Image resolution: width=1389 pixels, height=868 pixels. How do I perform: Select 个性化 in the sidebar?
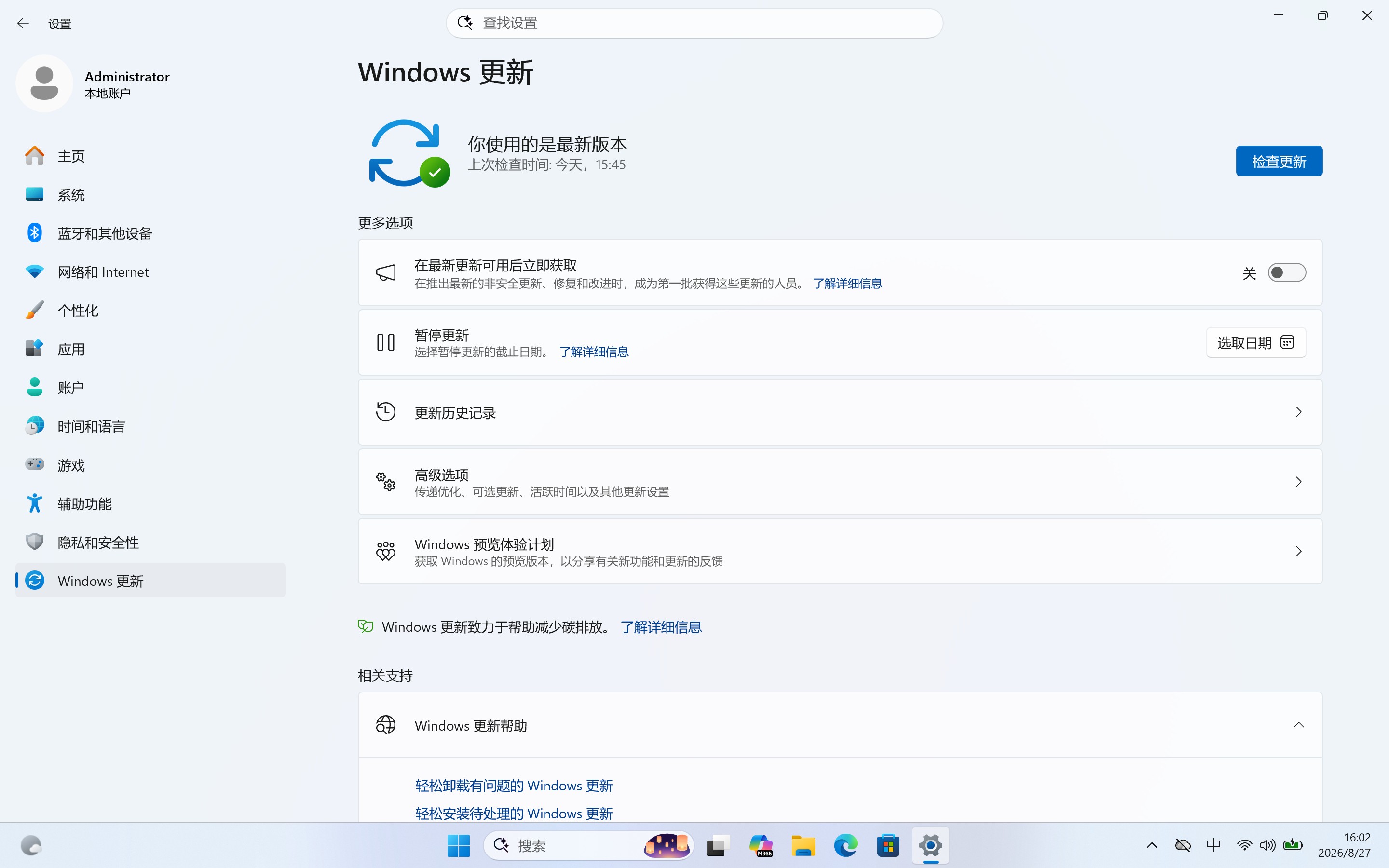150,311
